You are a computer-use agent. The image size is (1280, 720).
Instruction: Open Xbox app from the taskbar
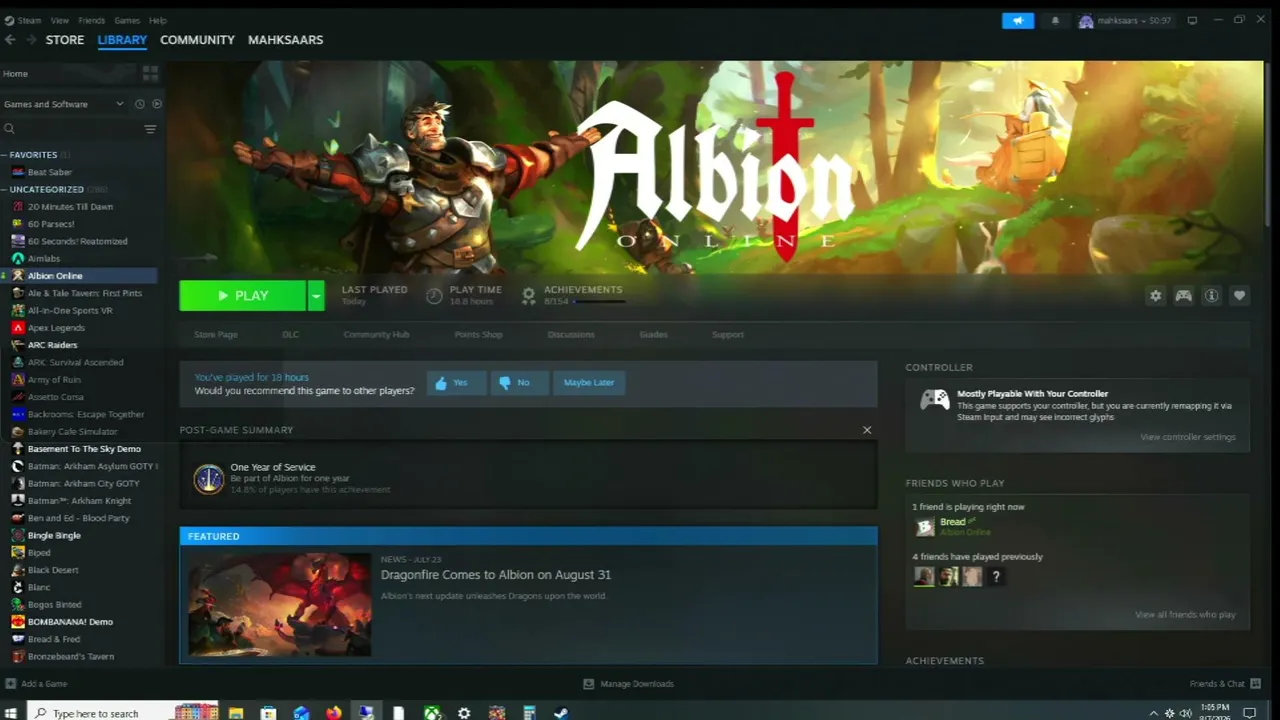coord(432,713)
